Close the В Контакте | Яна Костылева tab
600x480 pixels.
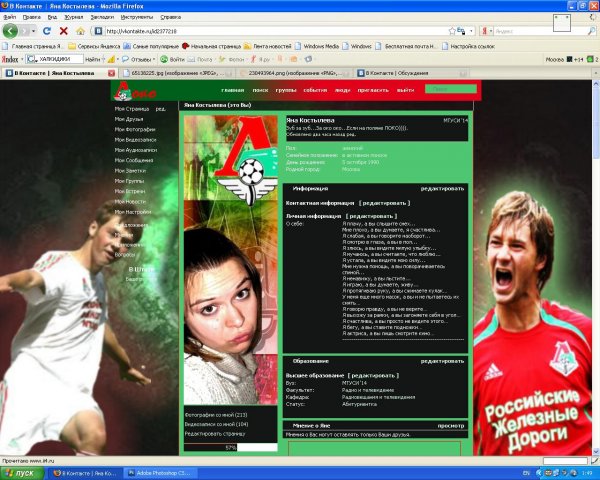click(111, 73)
